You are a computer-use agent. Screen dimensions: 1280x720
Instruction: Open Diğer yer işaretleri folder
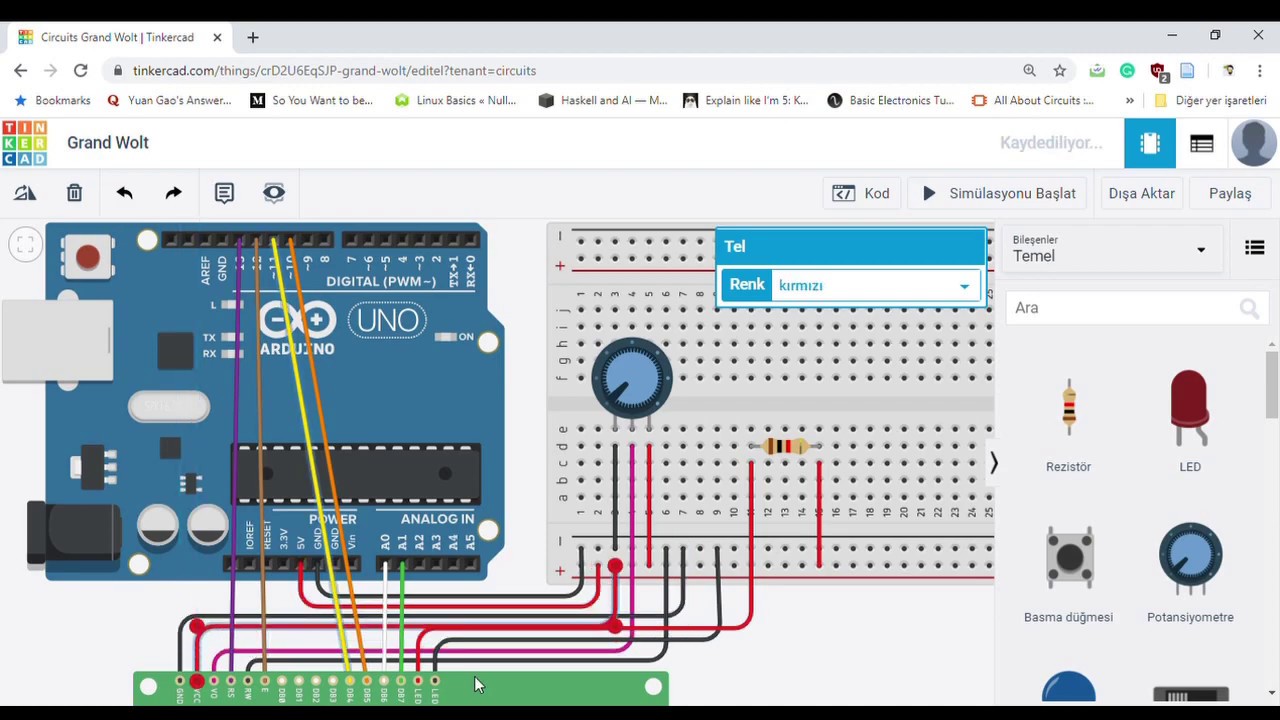point(1210,100)
